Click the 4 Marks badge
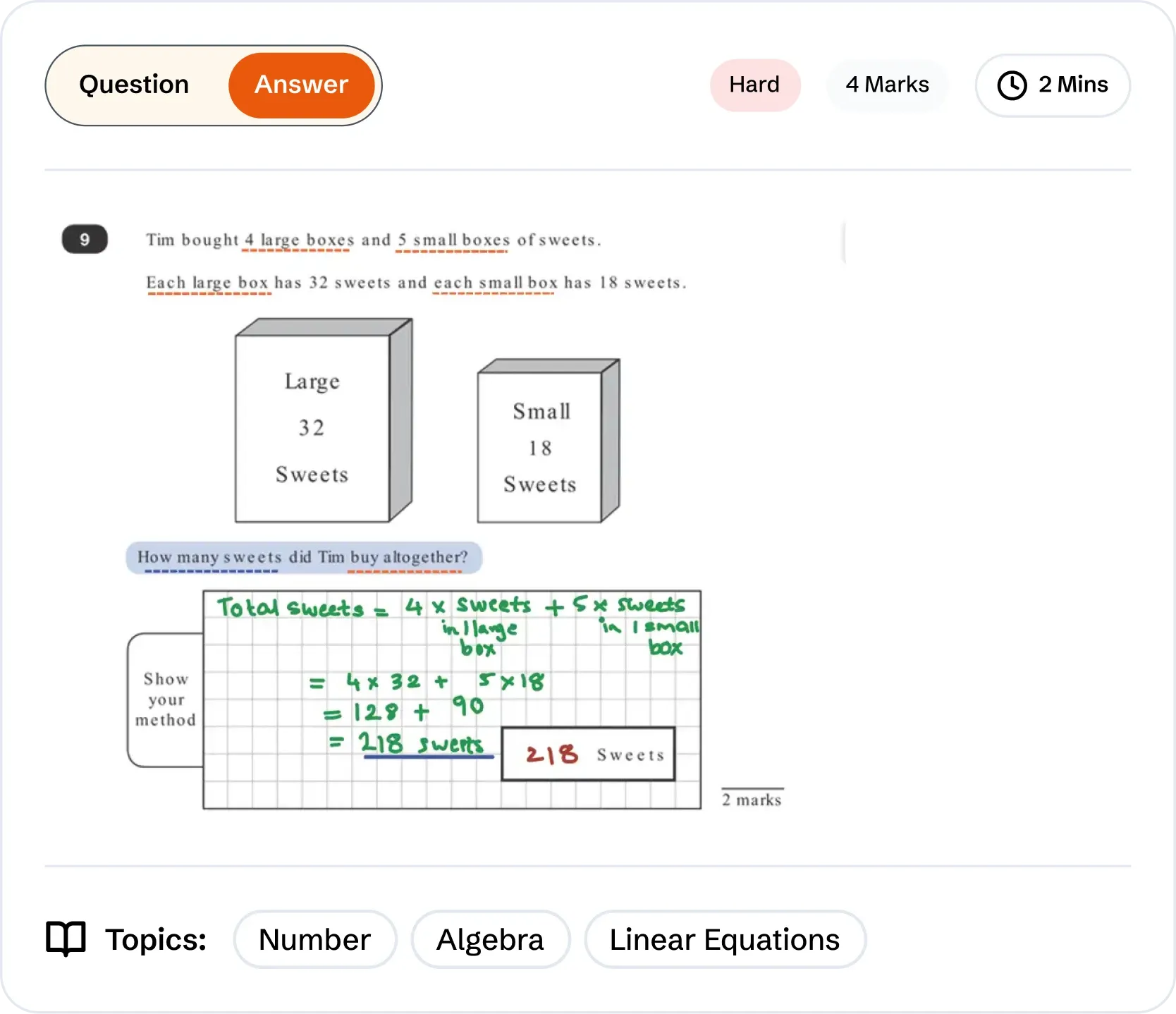The width and height of the screenshot is (1176, 1014). click(887, 85)
